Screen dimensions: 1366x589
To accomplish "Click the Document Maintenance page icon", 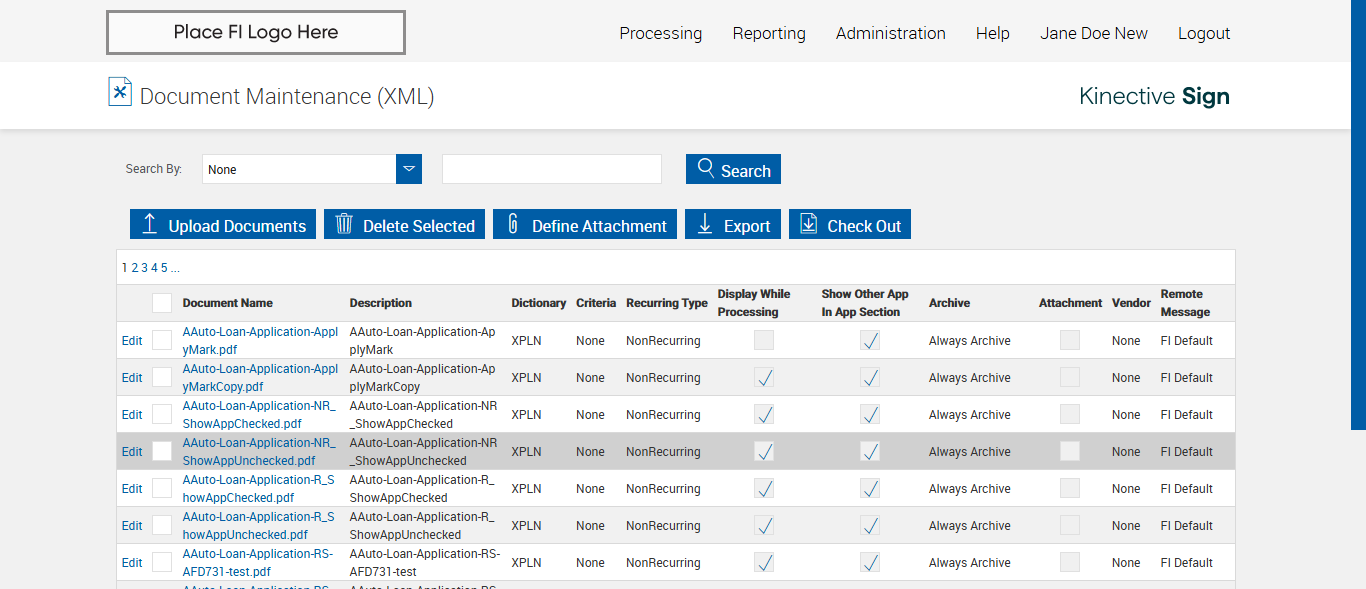I will [120, 92].
